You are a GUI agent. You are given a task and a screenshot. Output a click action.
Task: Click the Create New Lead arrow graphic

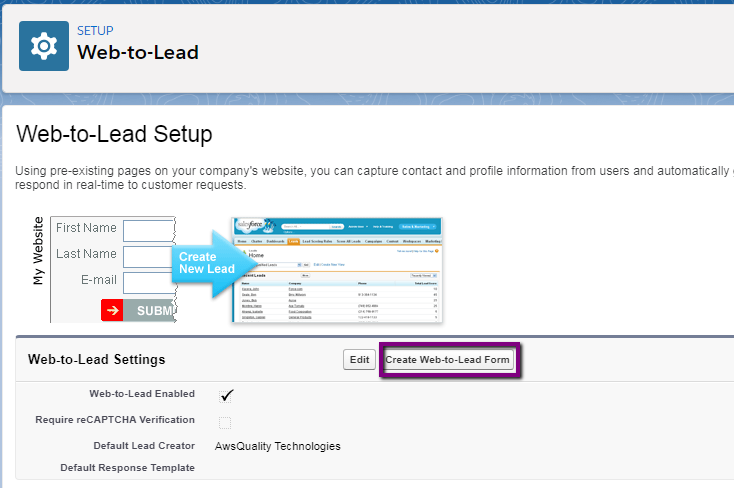click(x=213, y=264)
